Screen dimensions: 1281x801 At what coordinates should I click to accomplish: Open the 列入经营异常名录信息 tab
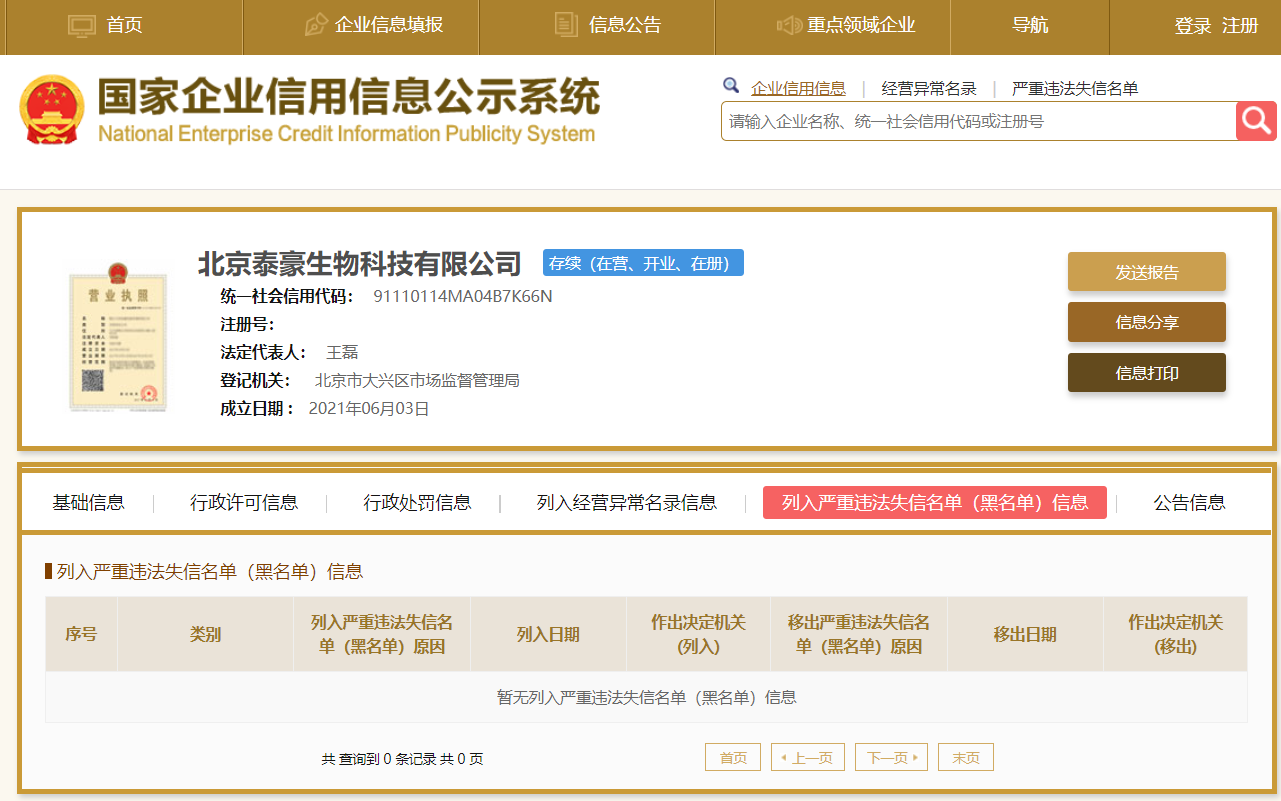626,503
